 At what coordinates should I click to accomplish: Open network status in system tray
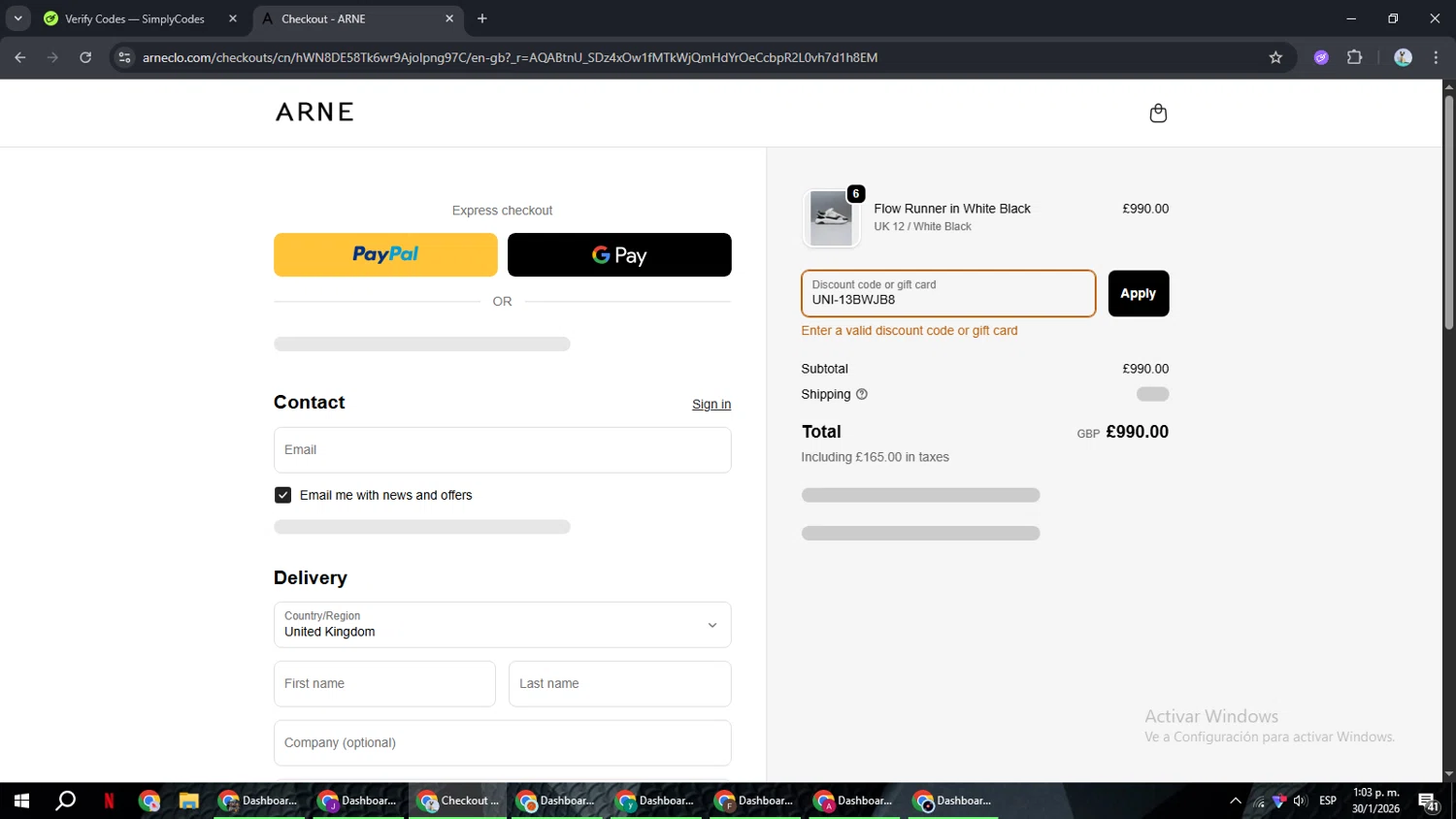pyautogui.click(x=1259, y=801)
